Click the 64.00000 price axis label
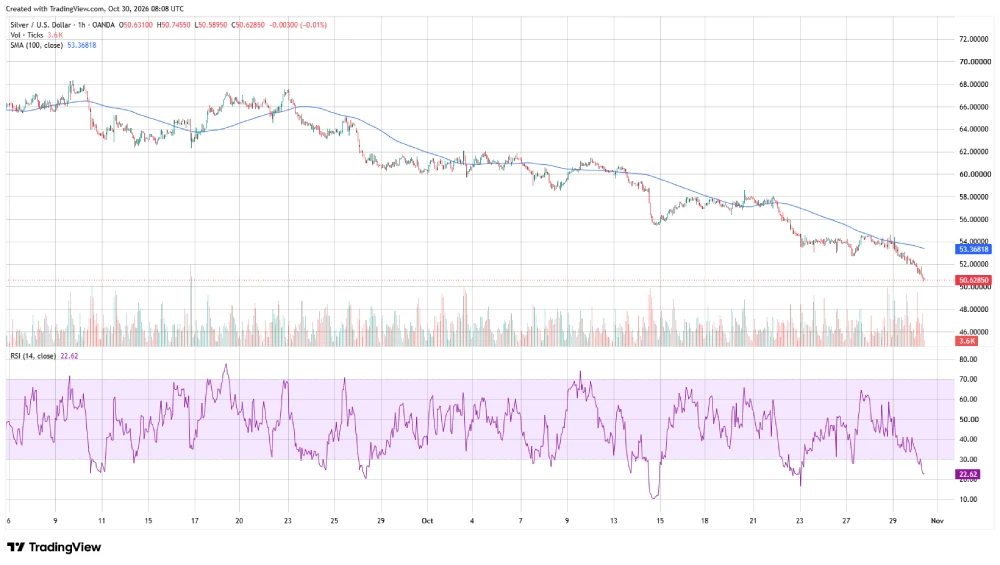This screenshot has height=565, width=1000. [975, 129]
